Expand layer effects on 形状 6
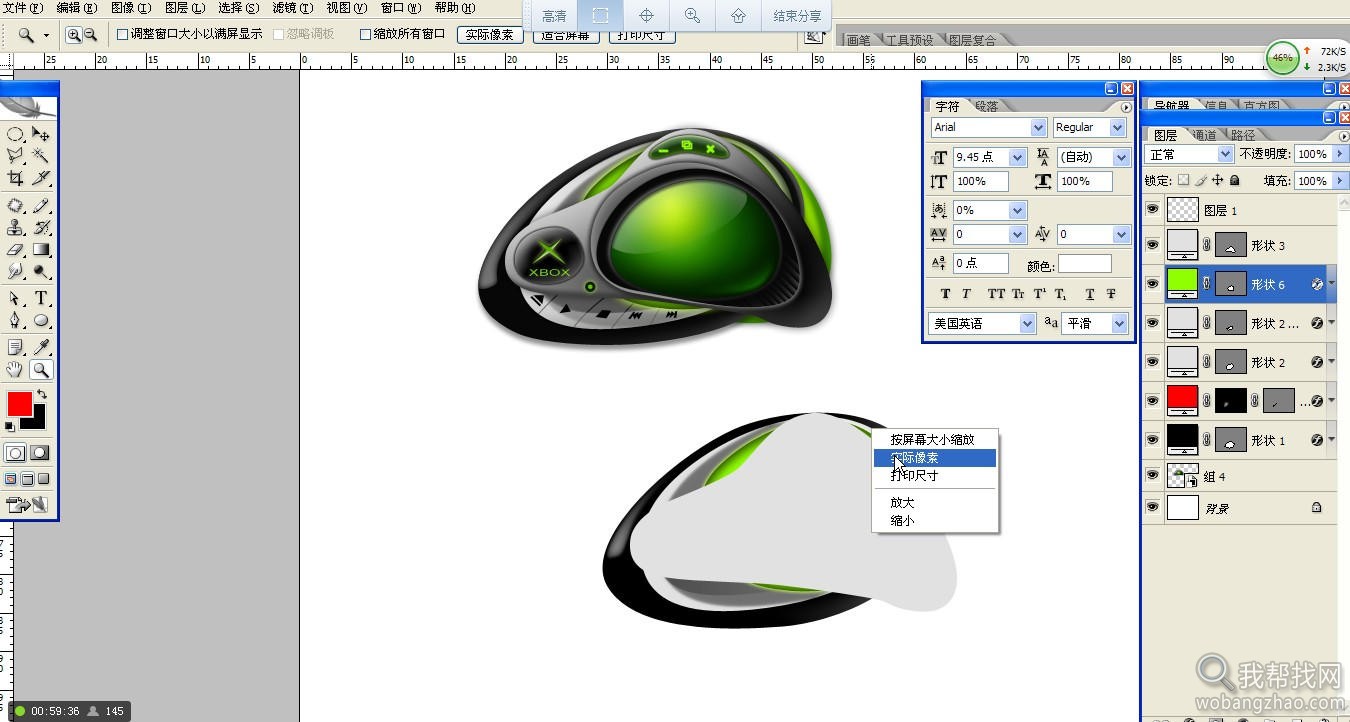Viewport: 1350px width, 722px height. point(1332,284)
